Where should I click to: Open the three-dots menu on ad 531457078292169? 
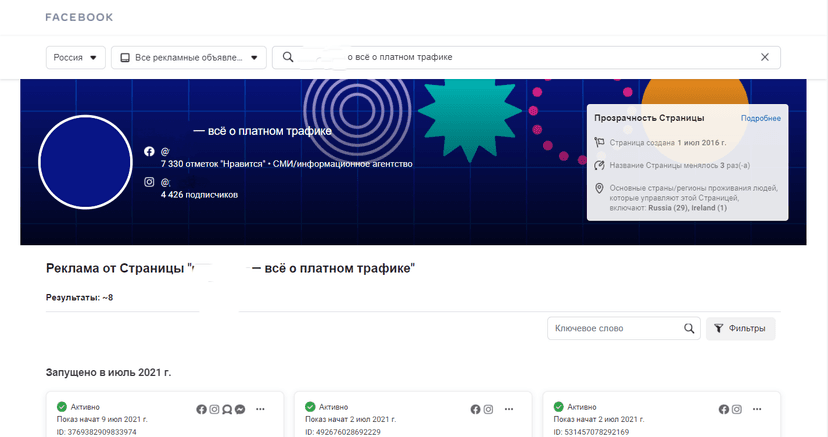tap(757, 409)
